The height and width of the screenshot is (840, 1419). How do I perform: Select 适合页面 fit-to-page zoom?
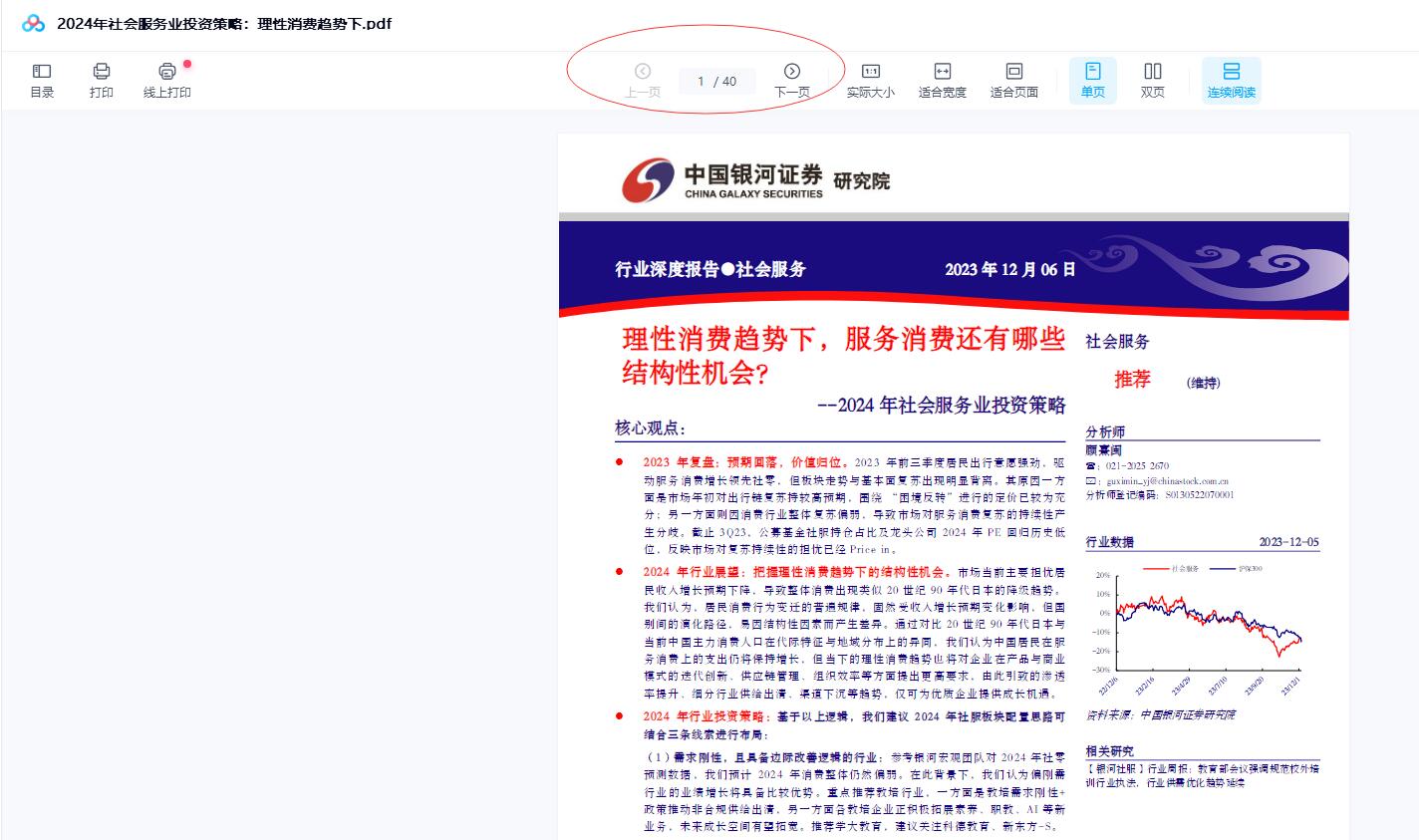1013,80
